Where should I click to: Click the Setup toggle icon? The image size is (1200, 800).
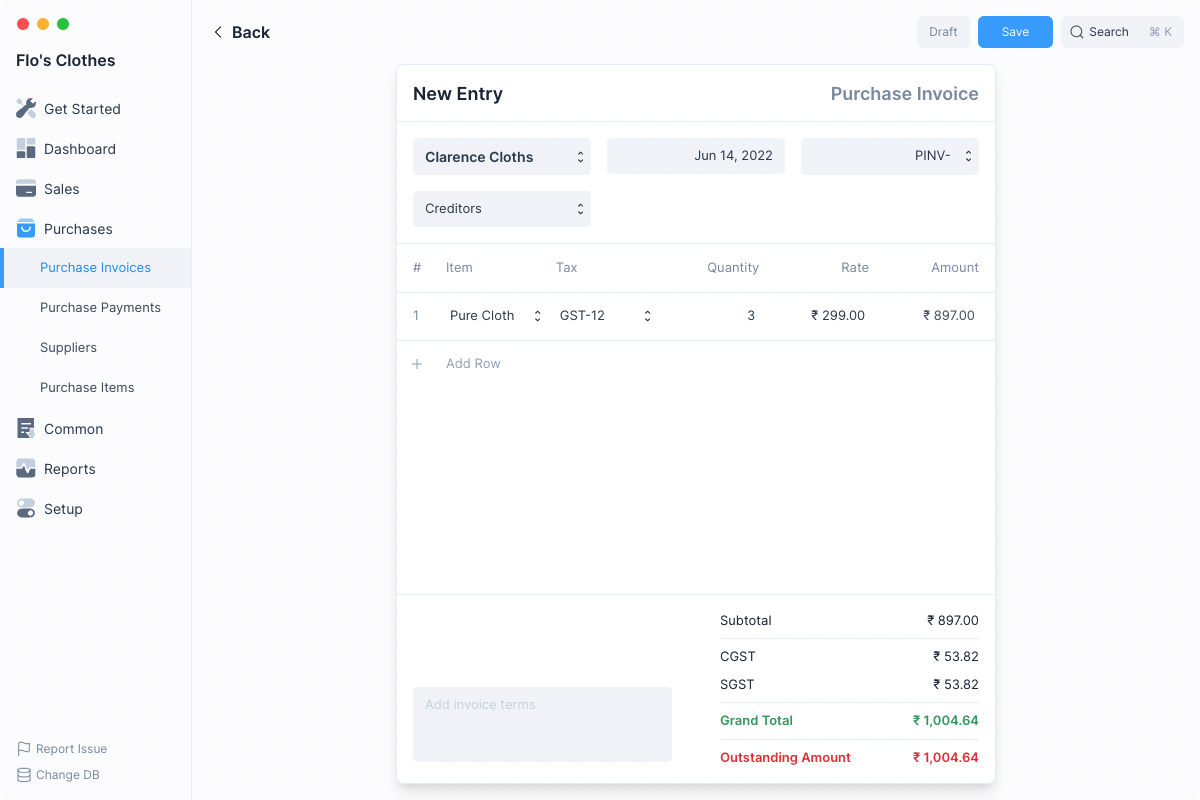[x=26, y=508]
